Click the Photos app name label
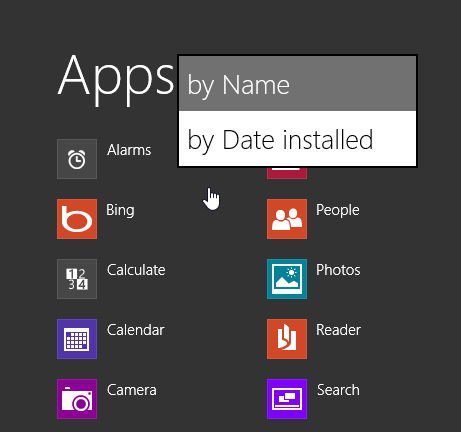Screen dimensions: 461x432 tap(338, 270)
